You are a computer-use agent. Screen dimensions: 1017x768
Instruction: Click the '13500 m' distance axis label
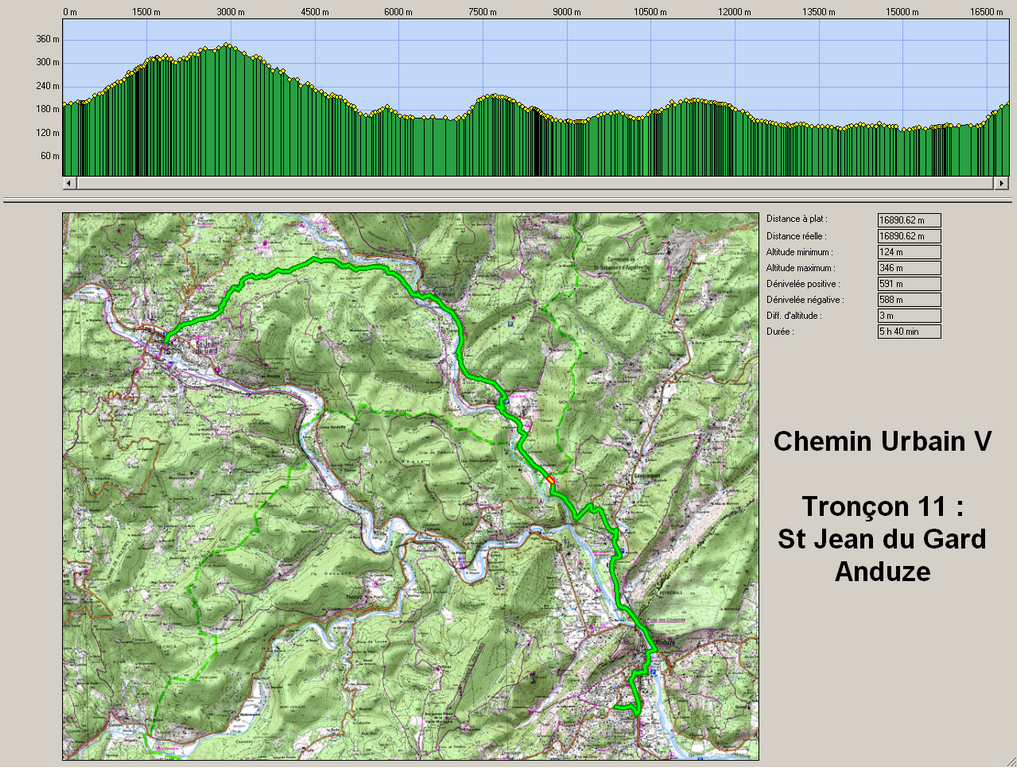819,12
